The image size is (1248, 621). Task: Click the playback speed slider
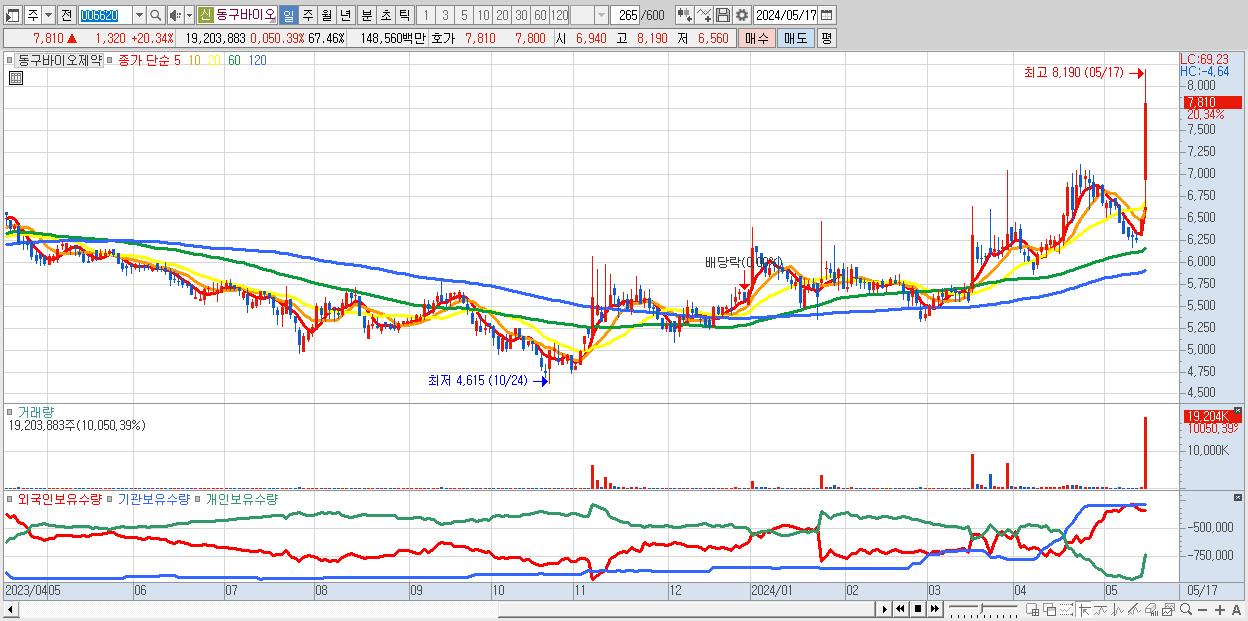tap(983, 608)
